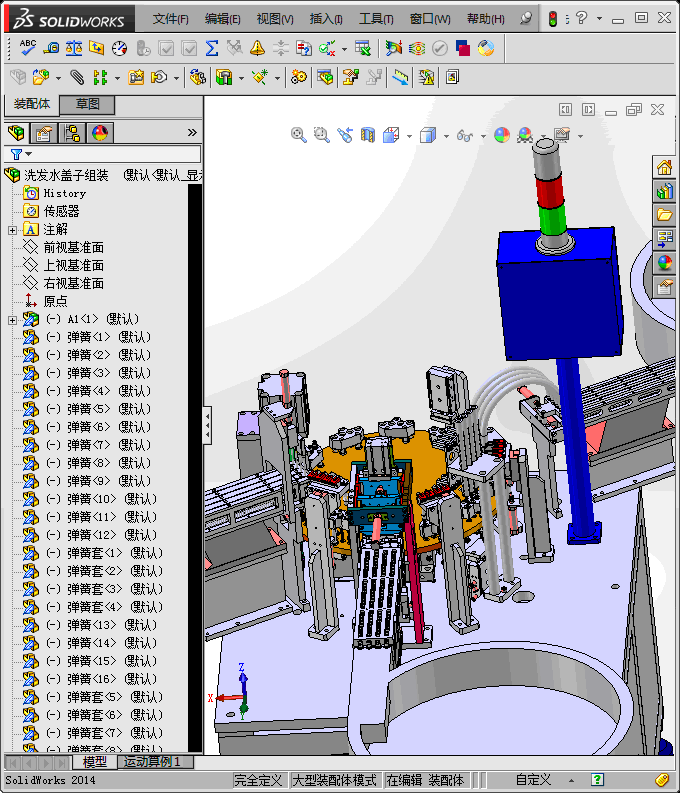This screenshot has height=793, width=680.
Task: Restore Previous View flashlight icon
Action: [345, 135]
